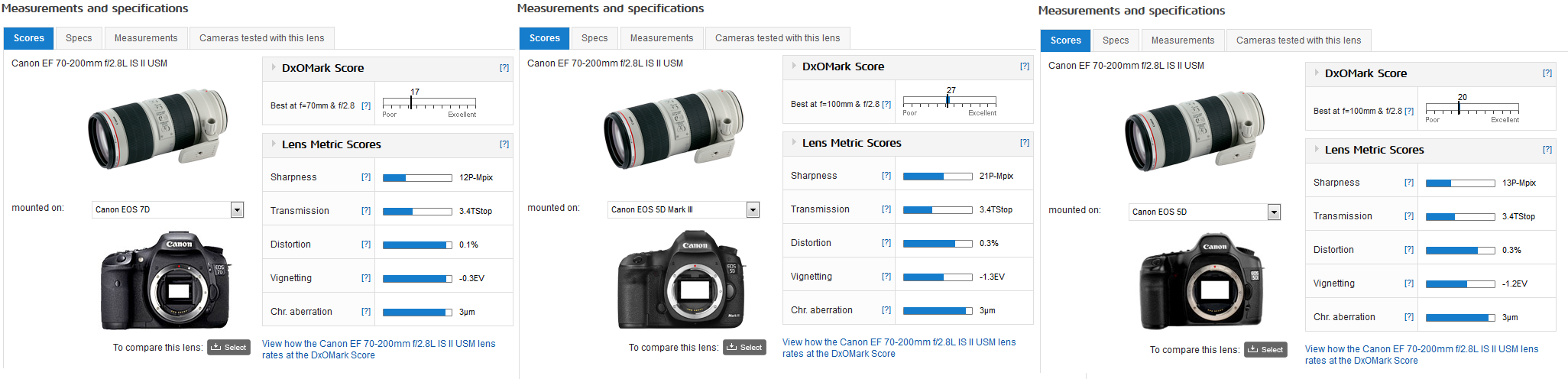1568x379 pixels.
Task: Open Lens Metric Scores help in EOS 5D panel
Action: point(1547,150)
